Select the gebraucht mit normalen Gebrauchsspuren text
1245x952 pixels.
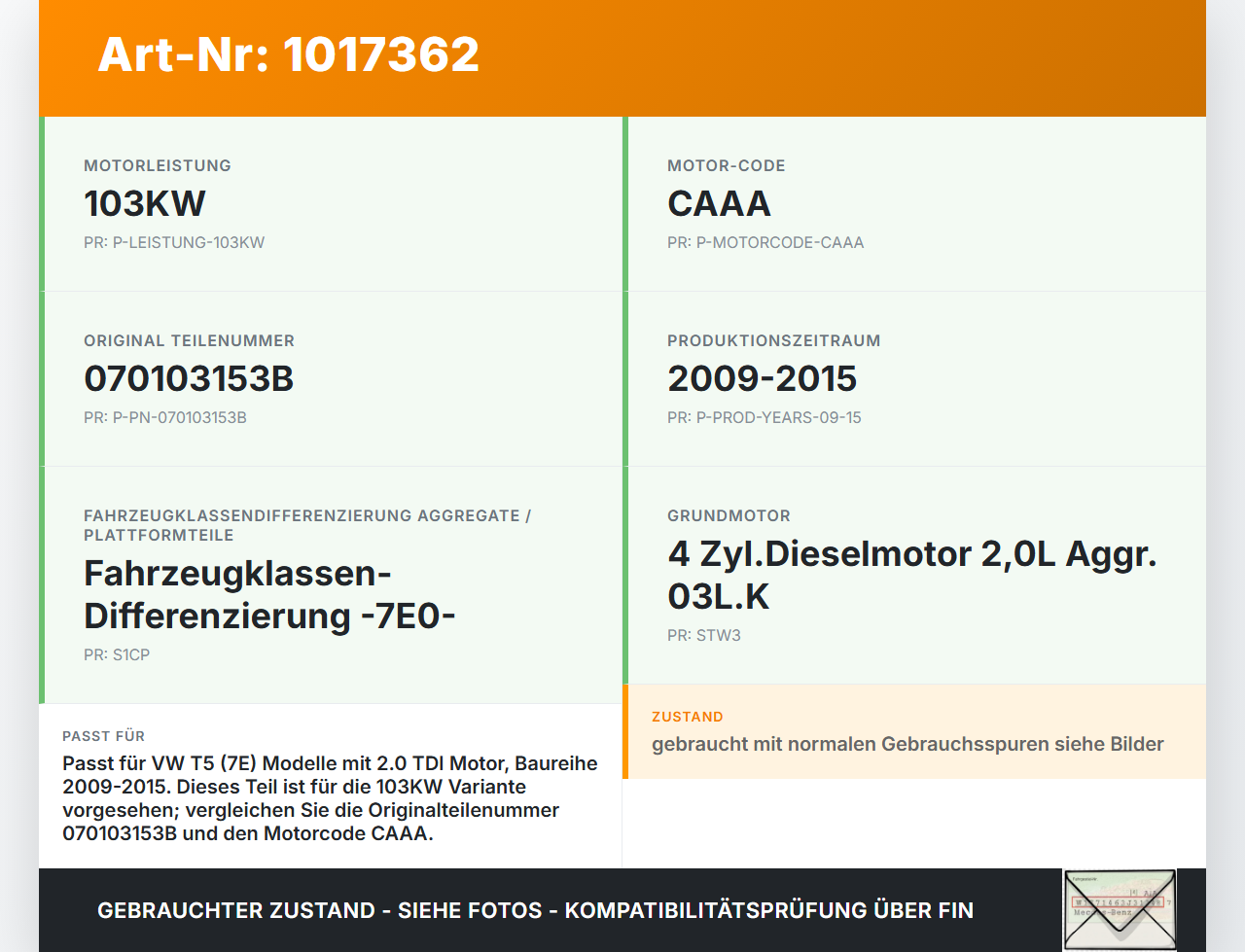(907, 744)
